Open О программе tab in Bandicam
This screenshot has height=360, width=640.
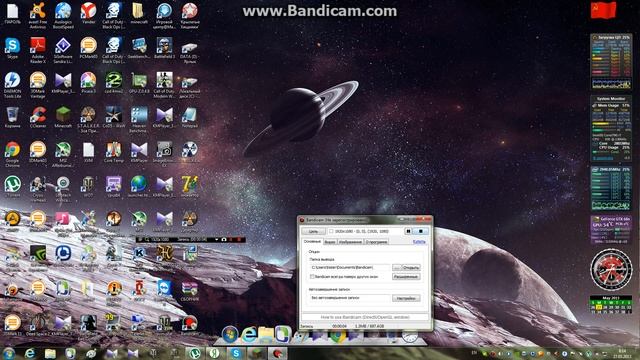(x=376, y=242)
